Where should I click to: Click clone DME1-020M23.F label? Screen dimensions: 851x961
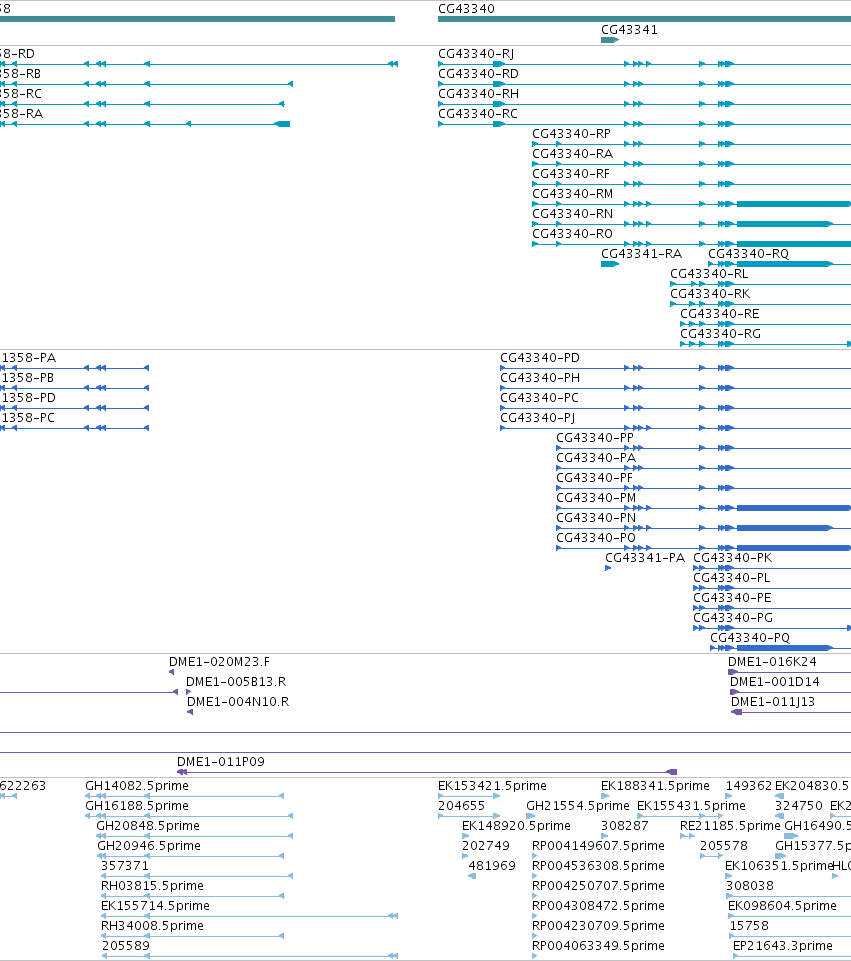click(x=219, y=662)
